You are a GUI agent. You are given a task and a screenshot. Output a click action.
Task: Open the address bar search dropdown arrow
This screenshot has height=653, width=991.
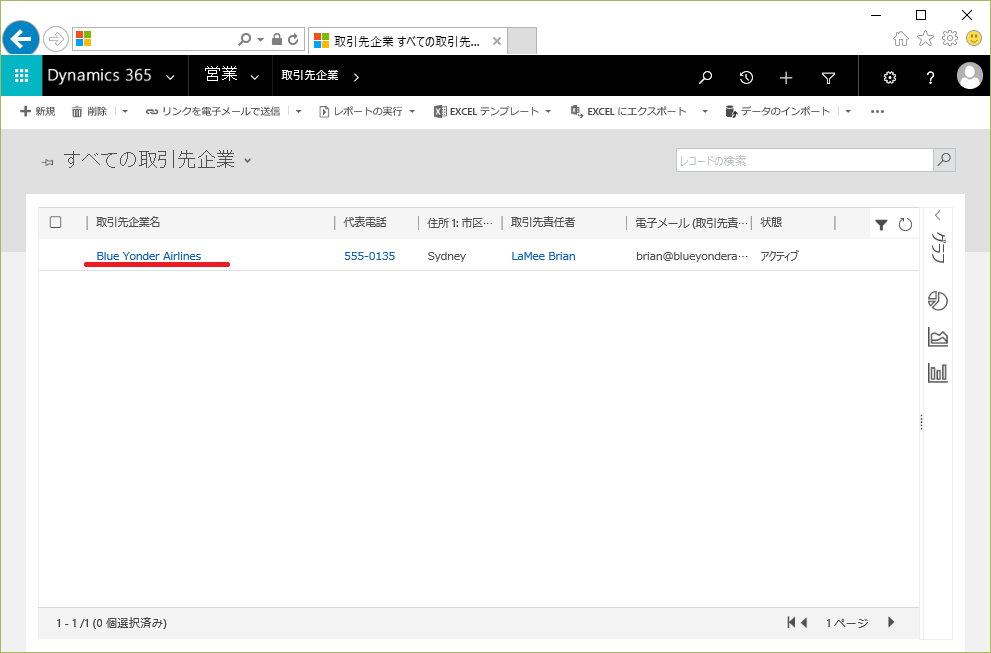click(x=260, y=39)
